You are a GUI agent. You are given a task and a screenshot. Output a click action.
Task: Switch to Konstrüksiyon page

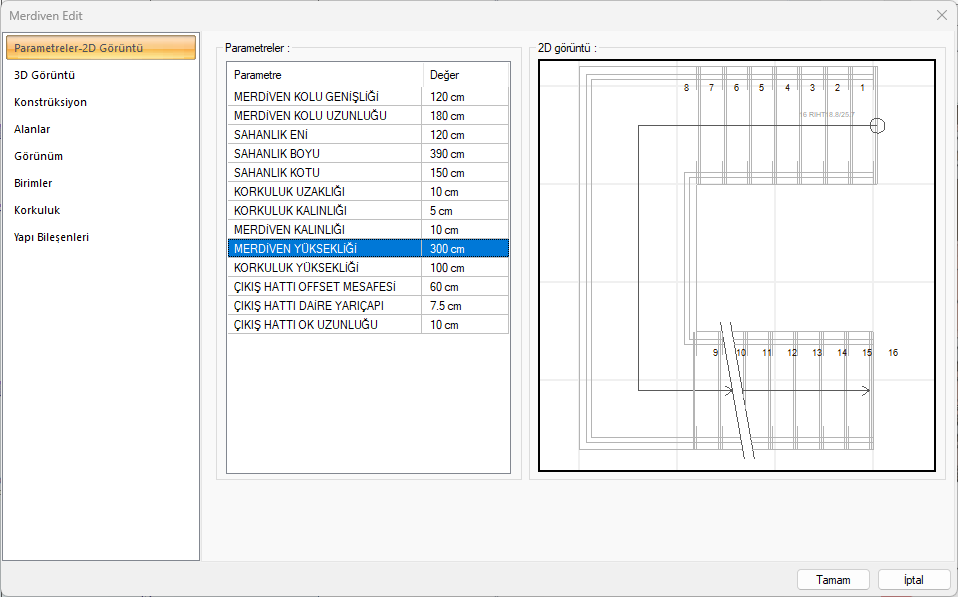pos(50,102)
